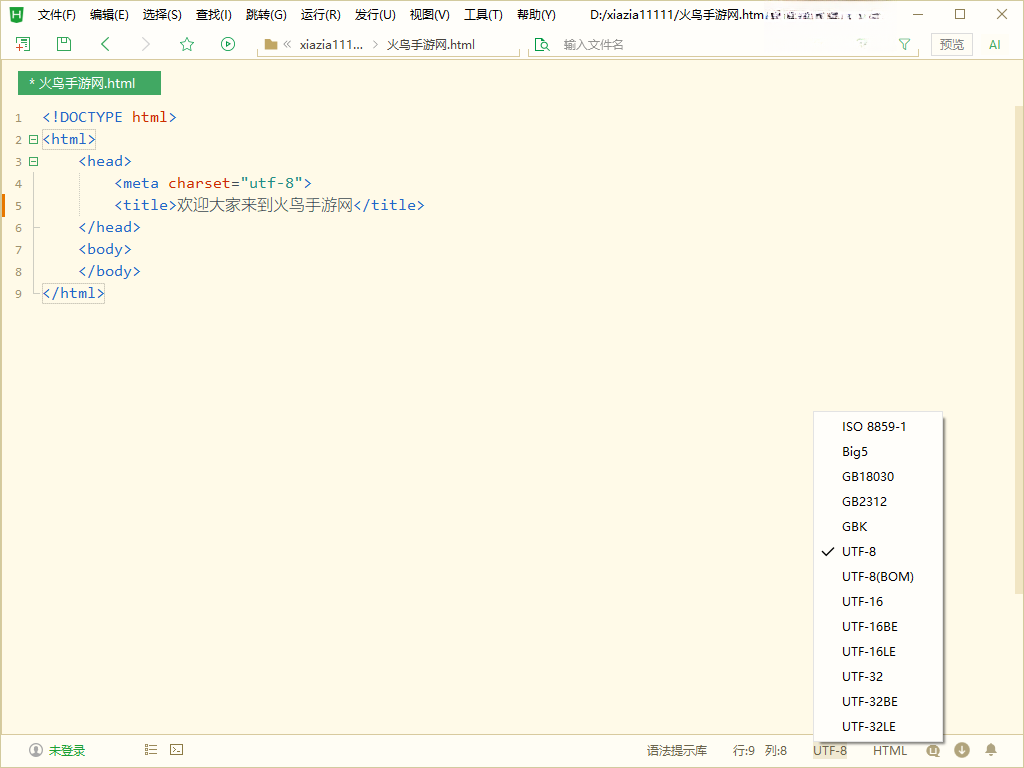
Task: Click the 未登录 login link
Action: [x=67, y=750]
